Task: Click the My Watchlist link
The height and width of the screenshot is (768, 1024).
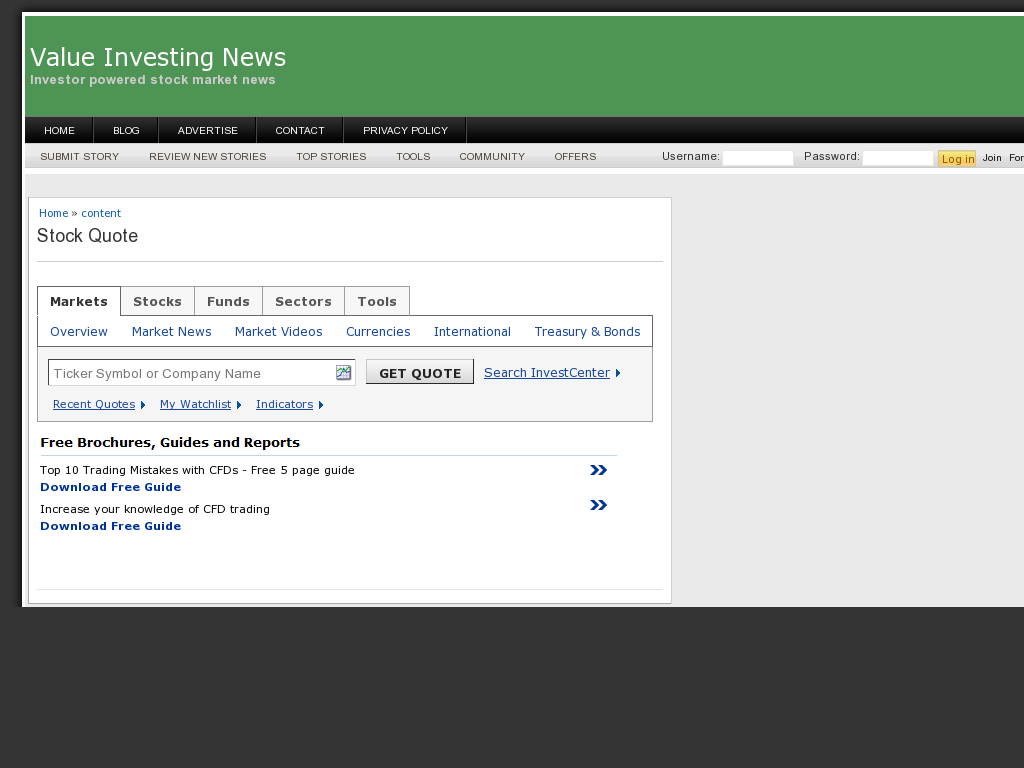Action: [x=195, y=404]
